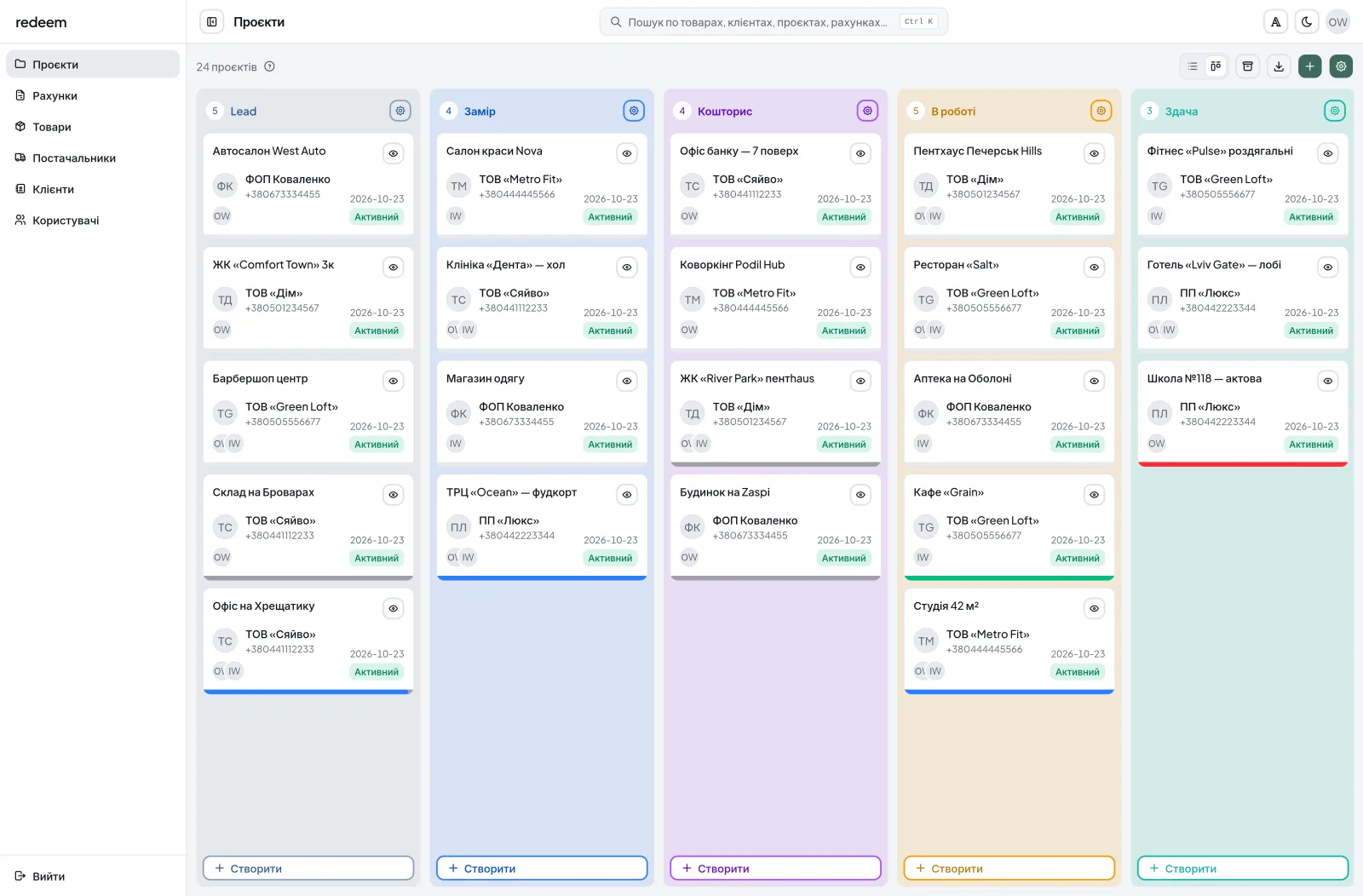The width and height of the screenshot is (1363, 896).
Task: Open font settings with the A icon
Action: coord(1275,22)
